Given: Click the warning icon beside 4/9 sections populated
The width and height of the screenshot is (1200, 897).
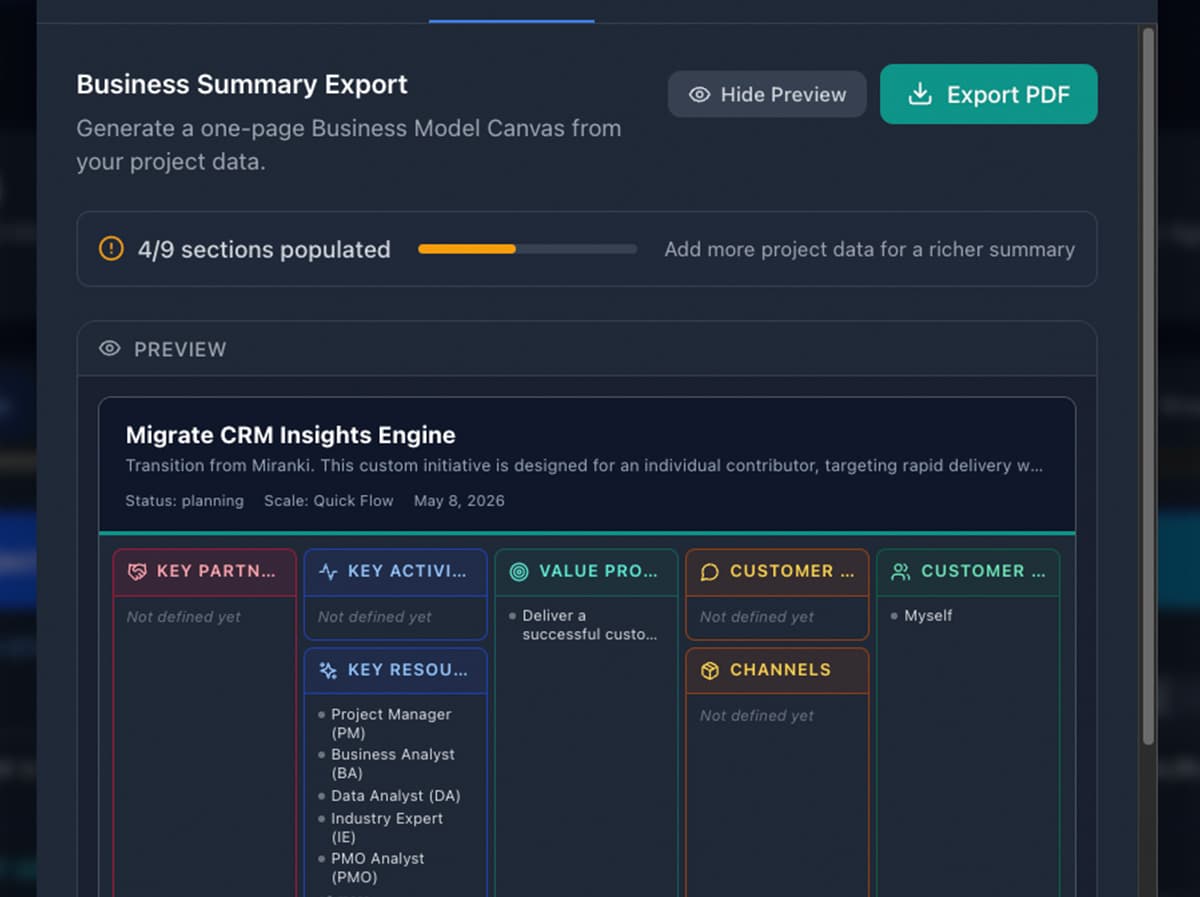Looking at the screenshot, I should click(x=111, y=249).
